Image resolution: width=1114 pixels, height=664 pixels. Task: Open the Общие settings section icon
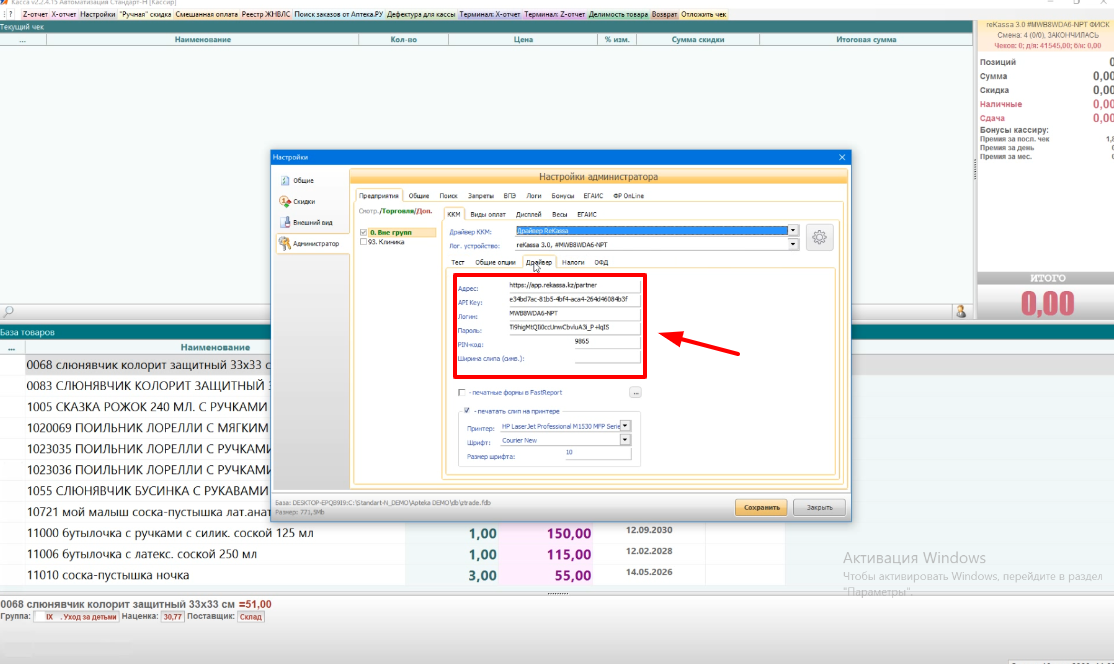(x=285, y=180)
